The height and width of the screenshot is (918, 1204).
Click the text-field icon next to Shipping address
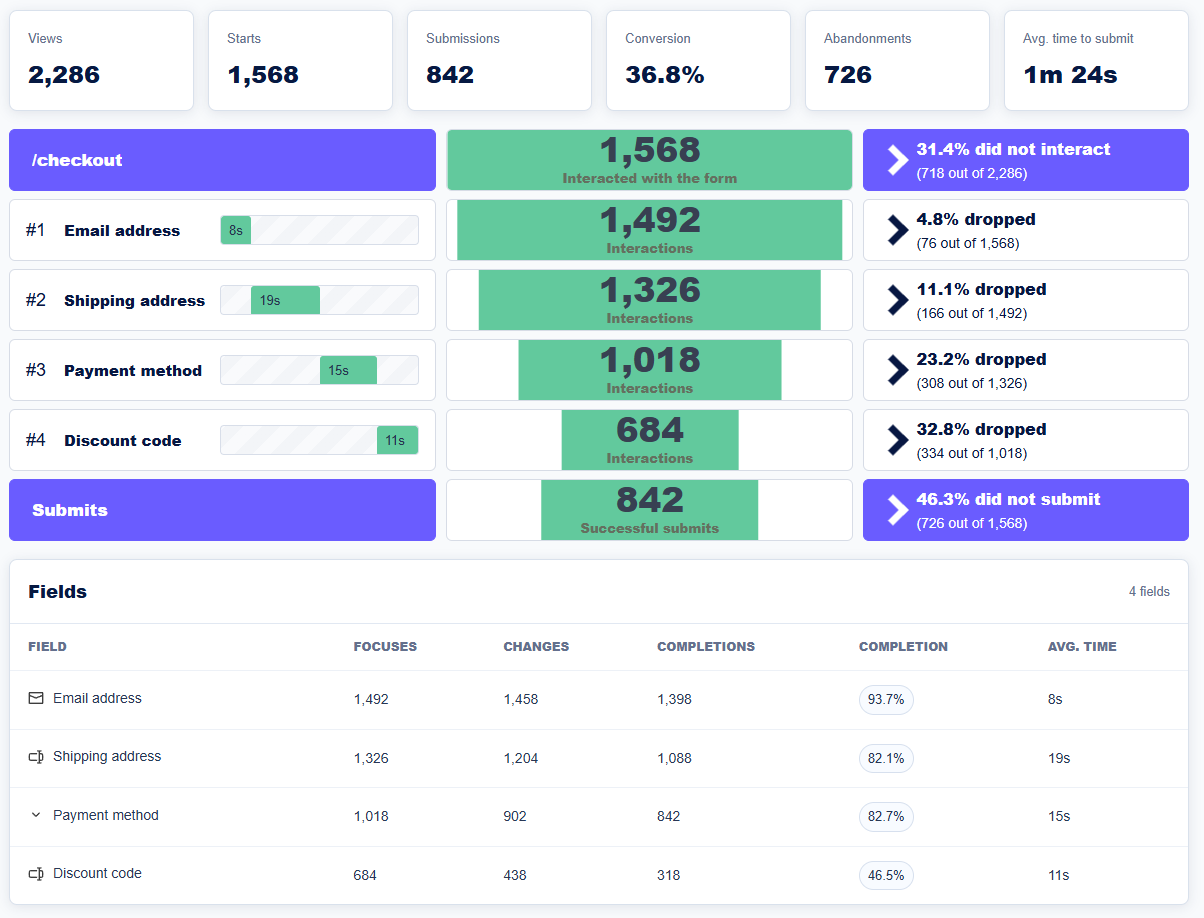click(x=36, y=757)
